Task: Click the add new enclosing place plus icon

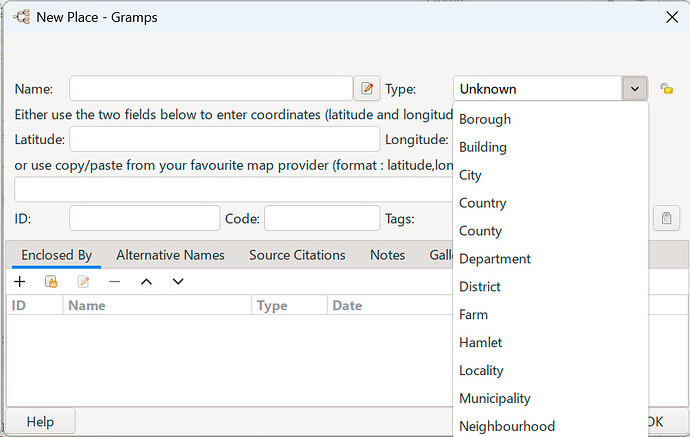Action: pos(20,282)
